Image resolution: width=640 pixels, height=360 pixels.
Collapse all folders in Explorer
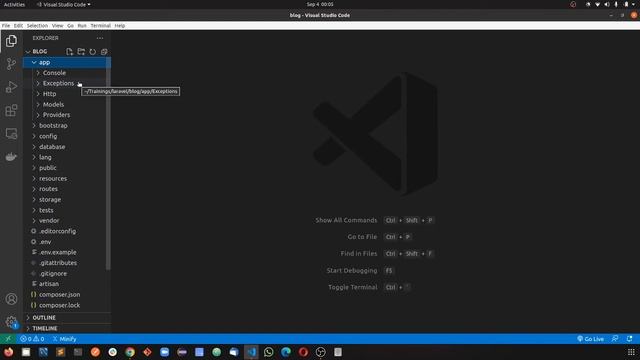[104, 51]
